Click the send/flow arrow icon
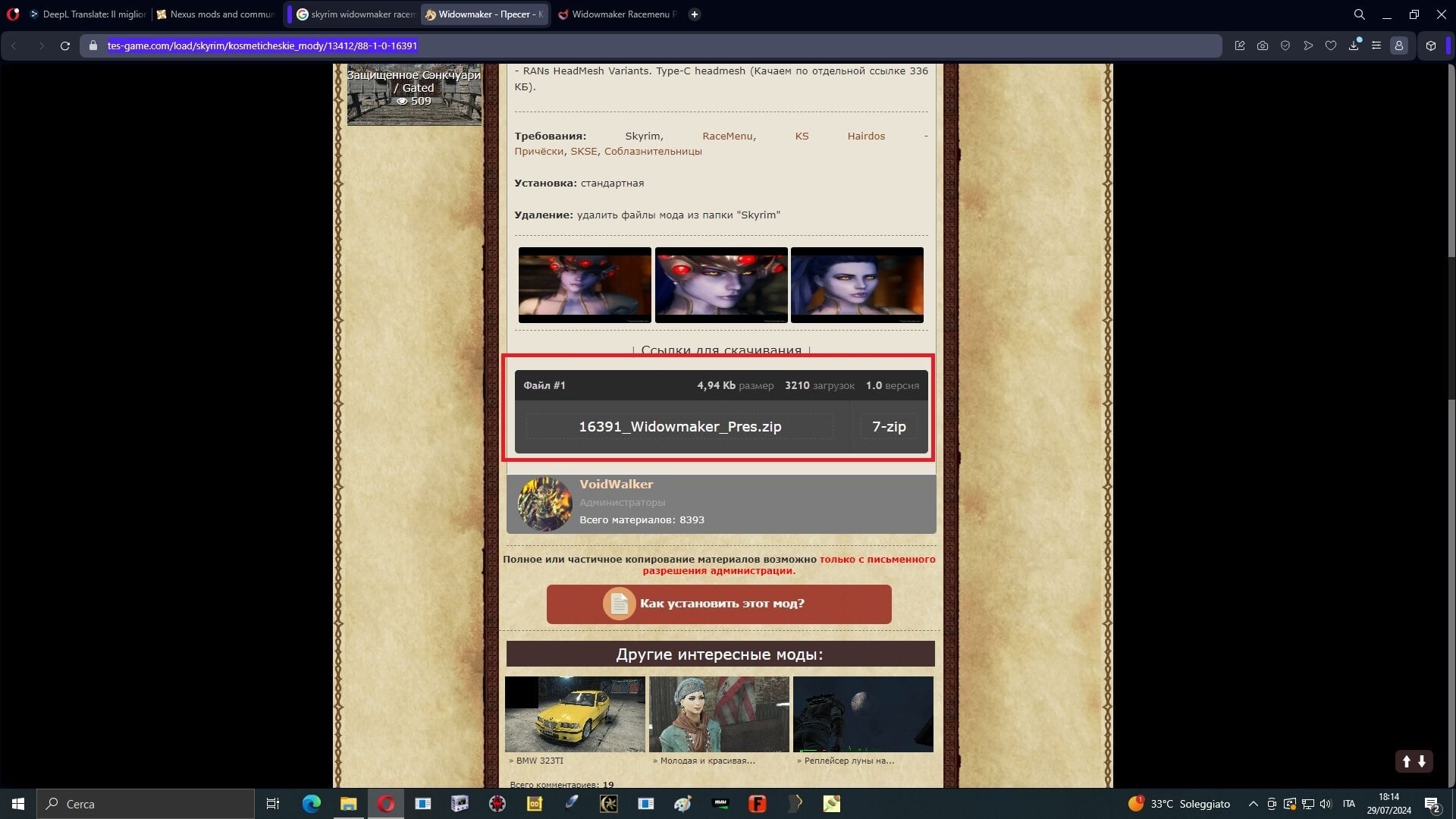The width and height of the screenshot is (1456, 819). [x=1308, y=45]
